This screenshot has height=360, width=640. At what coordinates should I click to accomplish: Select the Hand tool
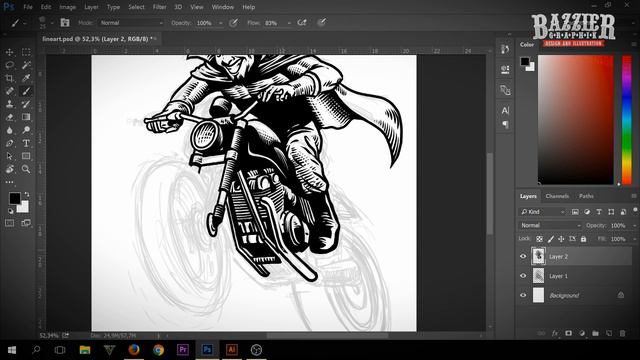9,169
